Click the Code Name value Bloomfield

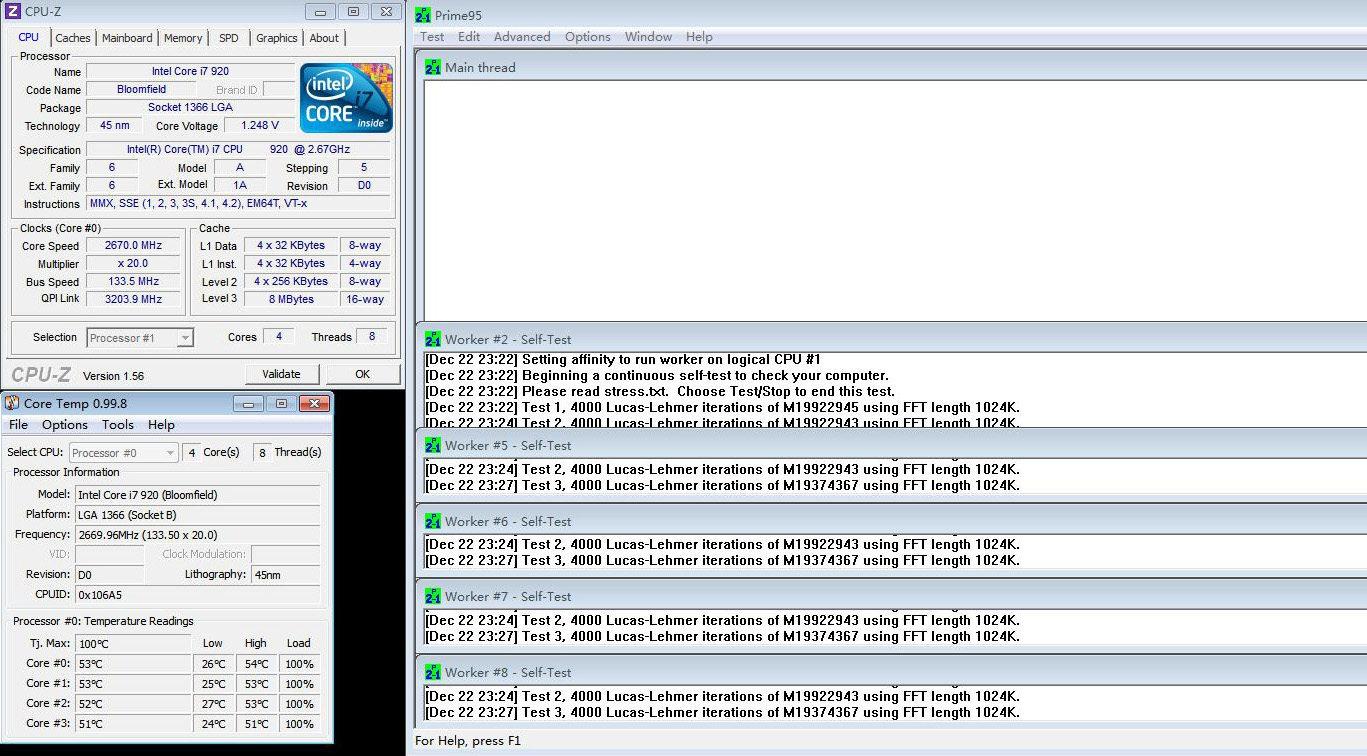(141, 90)
